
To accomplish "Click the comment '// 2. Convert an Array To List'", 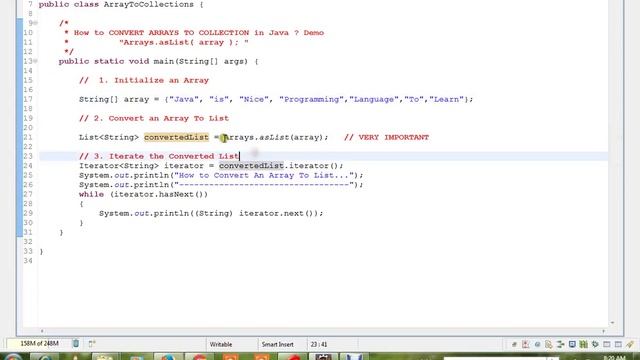I will (154, 118).
